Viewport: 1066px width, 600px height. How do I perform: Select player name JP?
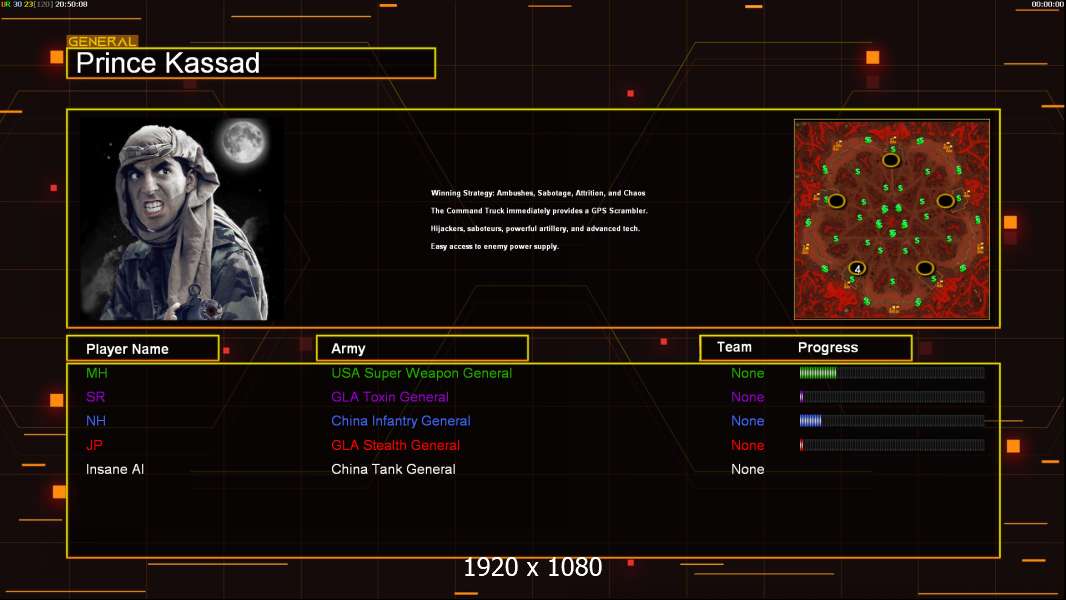coord(94,445)
